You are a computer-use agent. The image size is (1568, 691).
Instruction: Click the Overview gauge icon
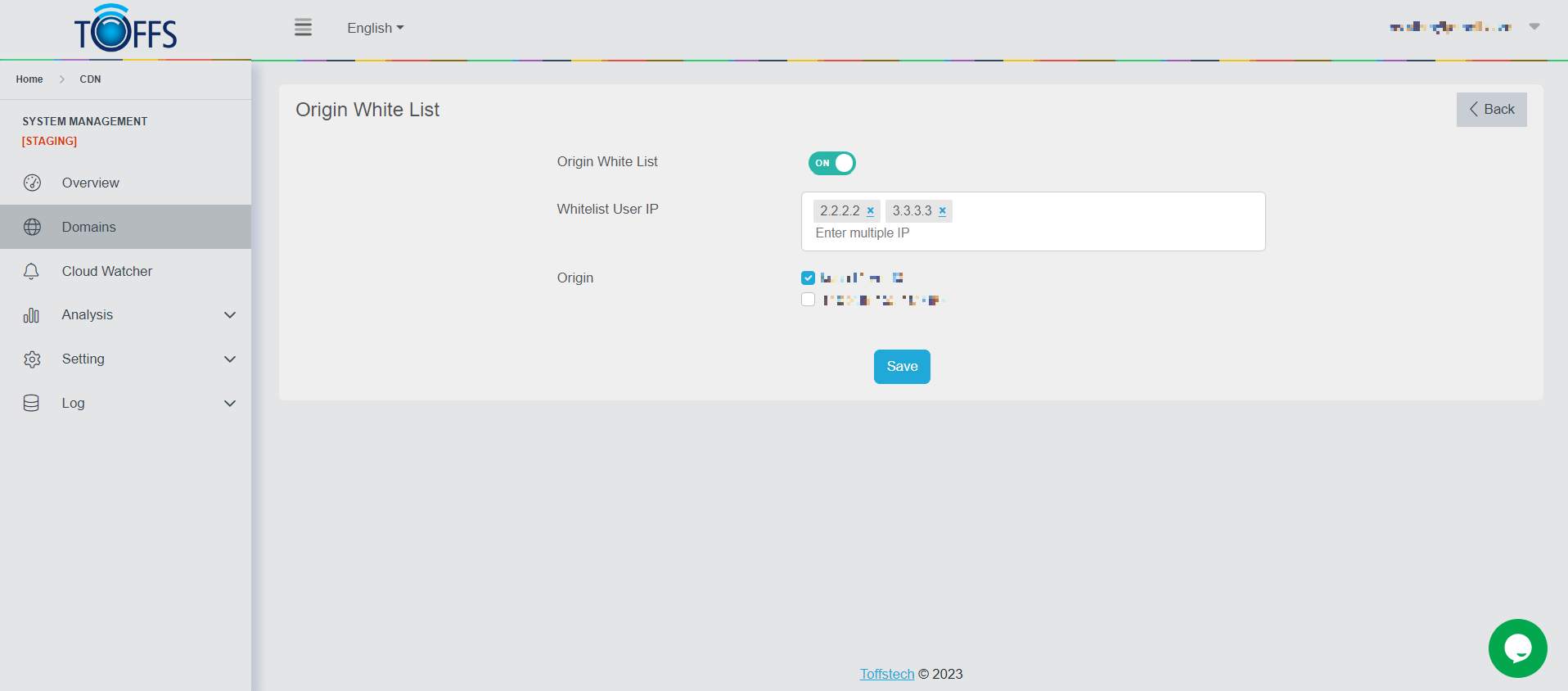32,183
